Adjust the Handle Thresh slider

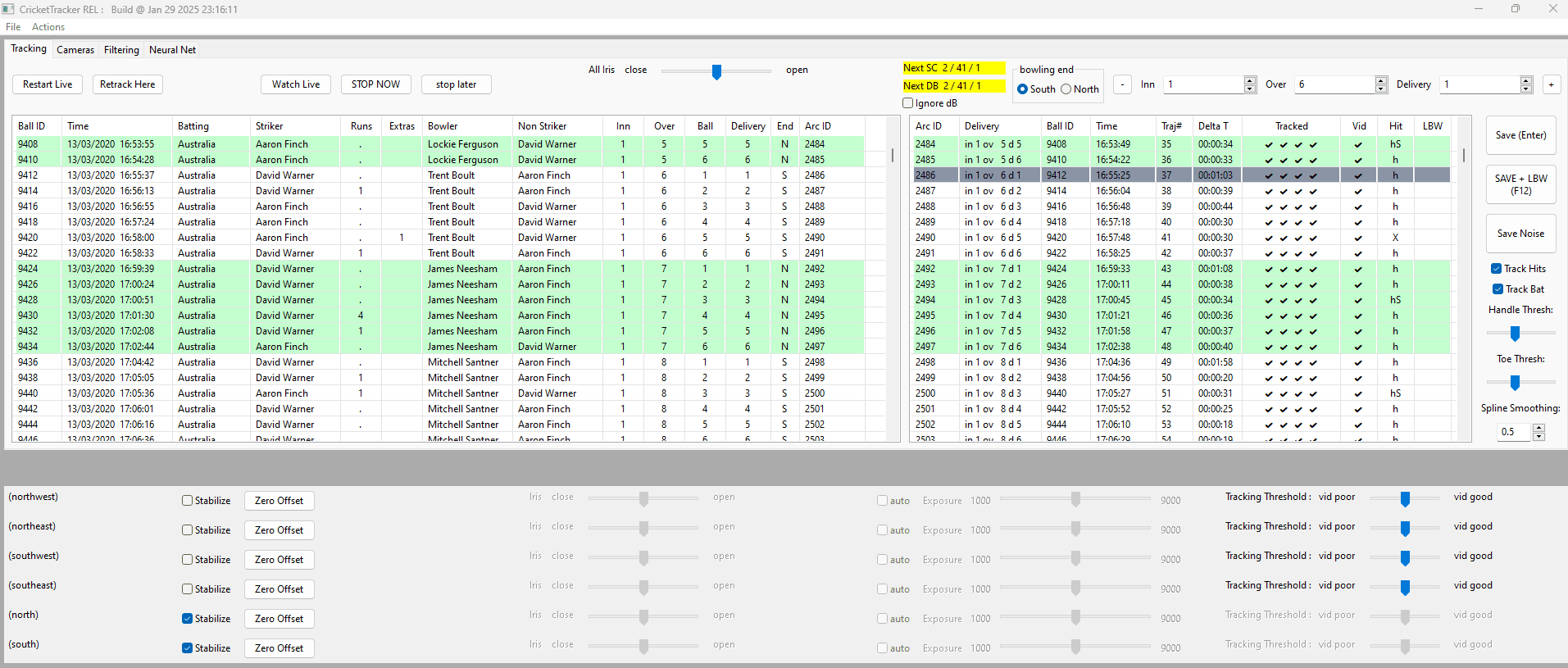click(x=1516, y=333)
